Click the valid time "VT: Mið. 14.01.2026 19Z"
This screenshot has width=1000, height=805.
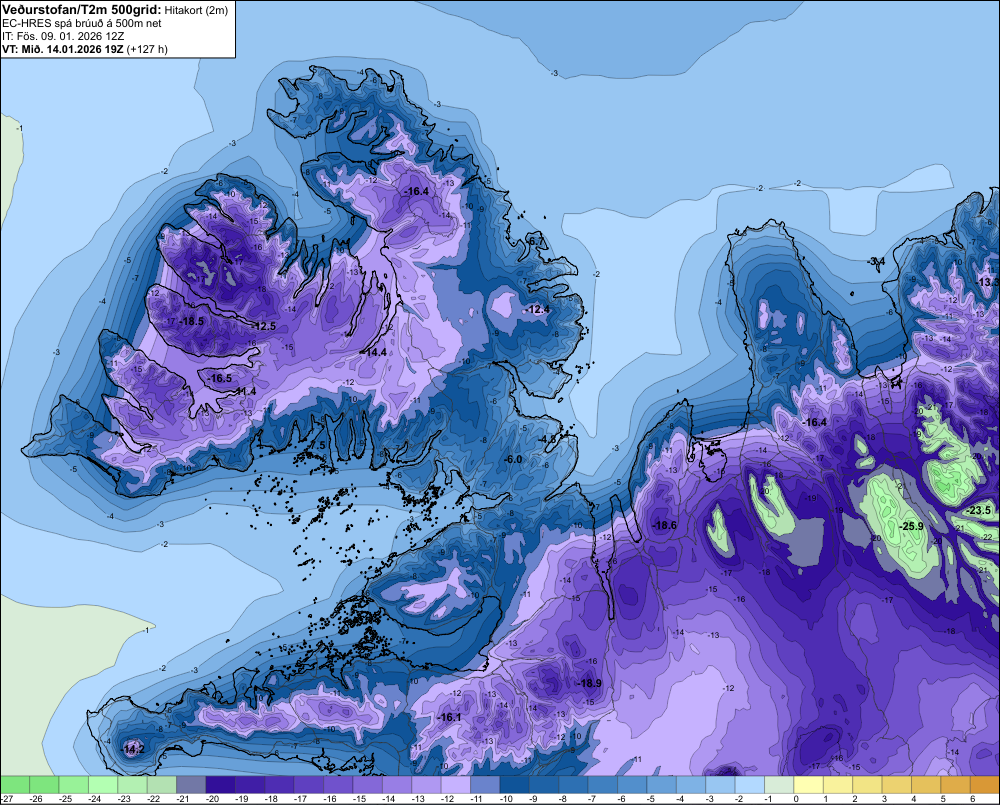(x=62, y=49)
